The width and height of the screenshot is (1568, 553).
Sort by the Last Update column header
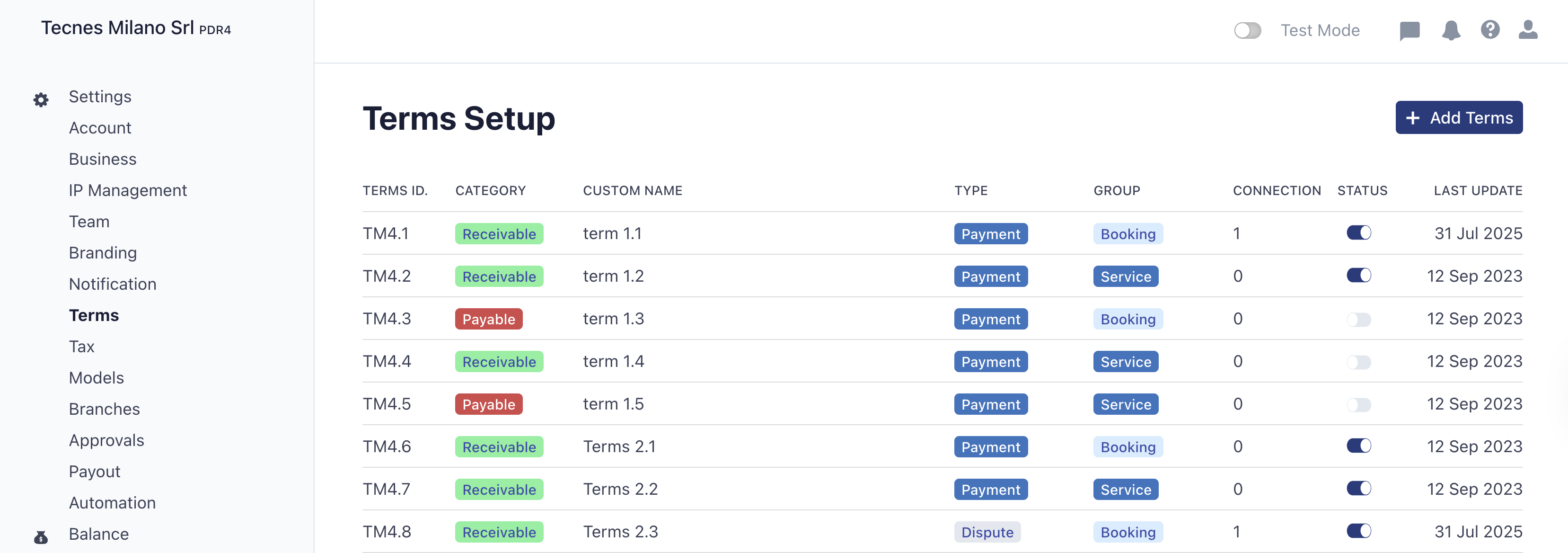point(1477,191)
